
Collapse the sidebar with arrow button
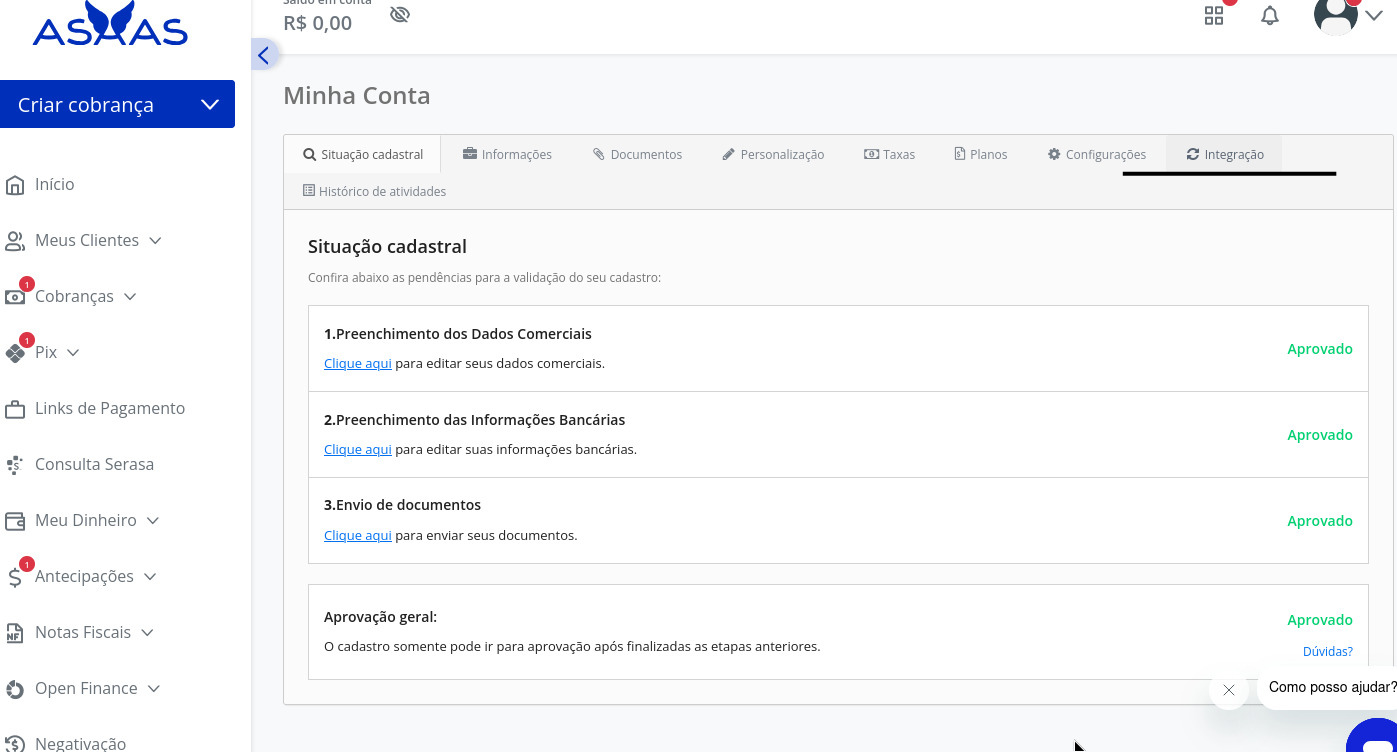point(264,55)
